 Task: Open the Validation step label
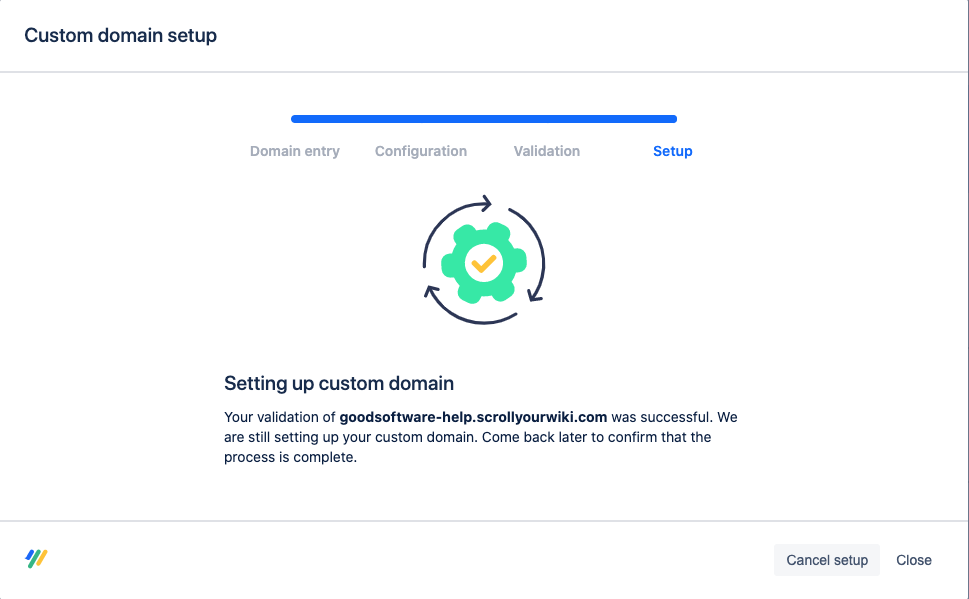(547, 151)
